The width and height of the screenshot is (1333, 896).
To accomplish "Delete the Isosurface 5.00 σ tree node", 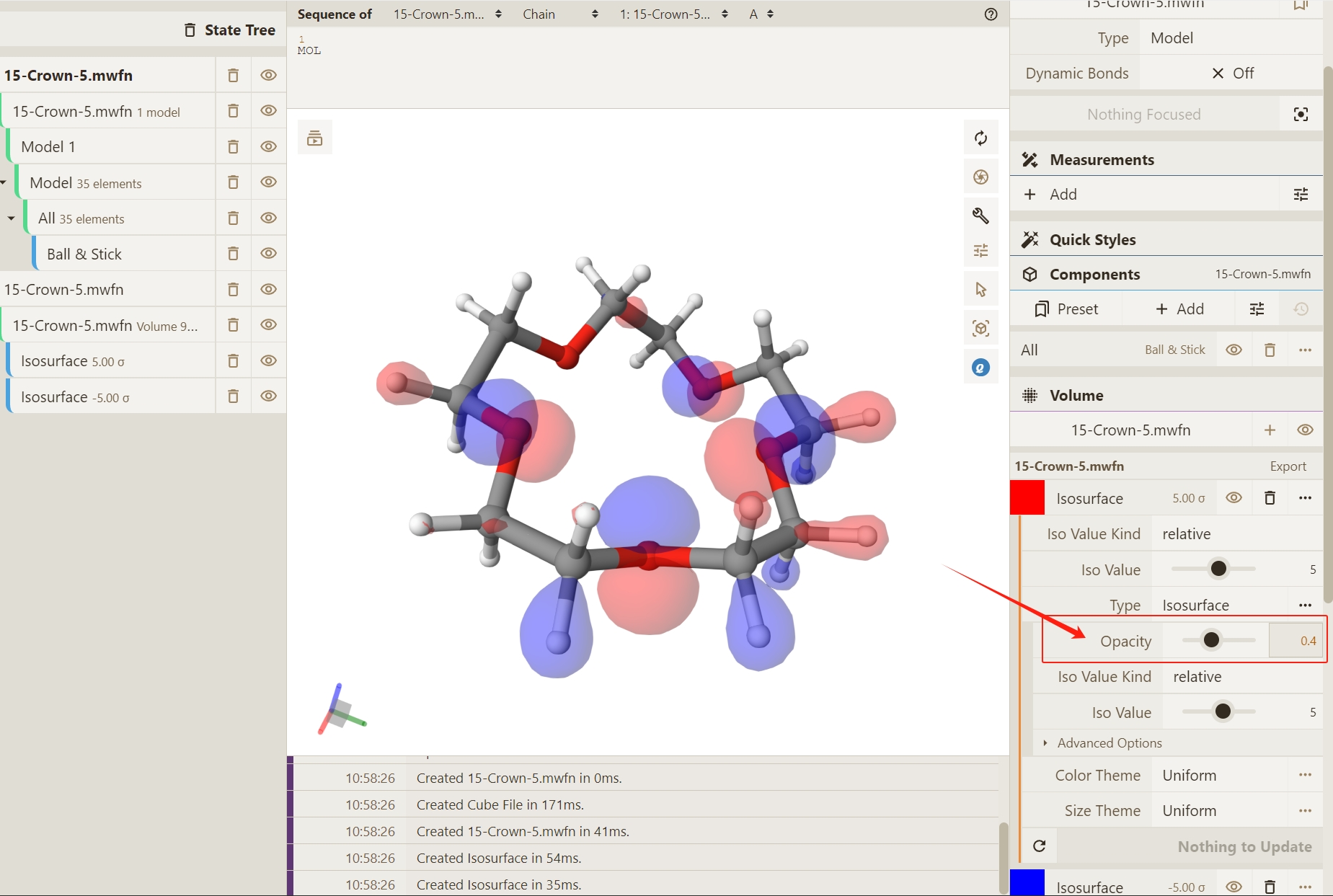I will point(233,361).
